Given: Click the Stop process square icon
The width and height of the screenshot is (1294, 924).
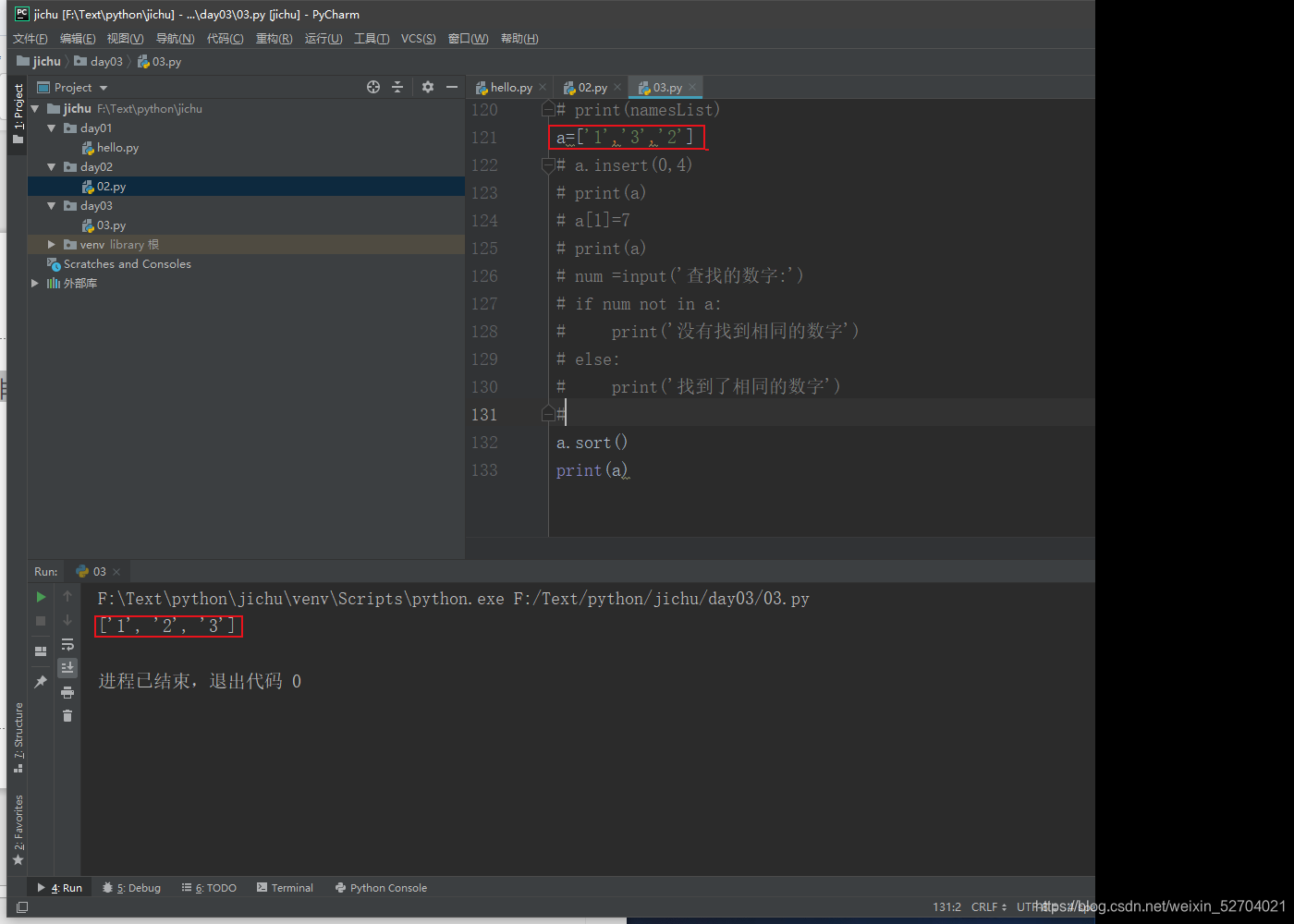Looking at the screenshot, I should (41, 621).
